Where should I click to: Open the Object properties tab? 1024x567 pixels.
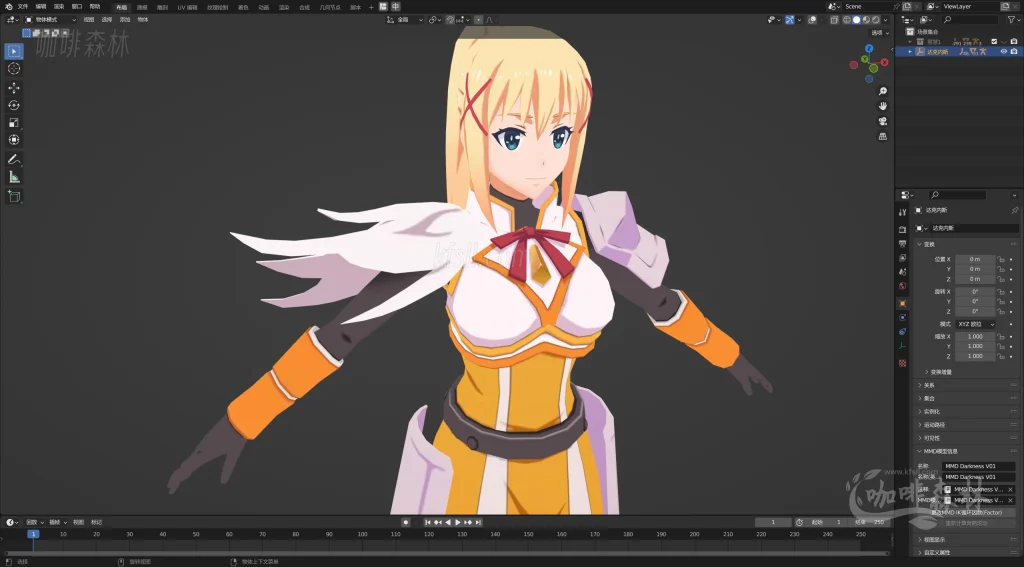coord(903,303)
